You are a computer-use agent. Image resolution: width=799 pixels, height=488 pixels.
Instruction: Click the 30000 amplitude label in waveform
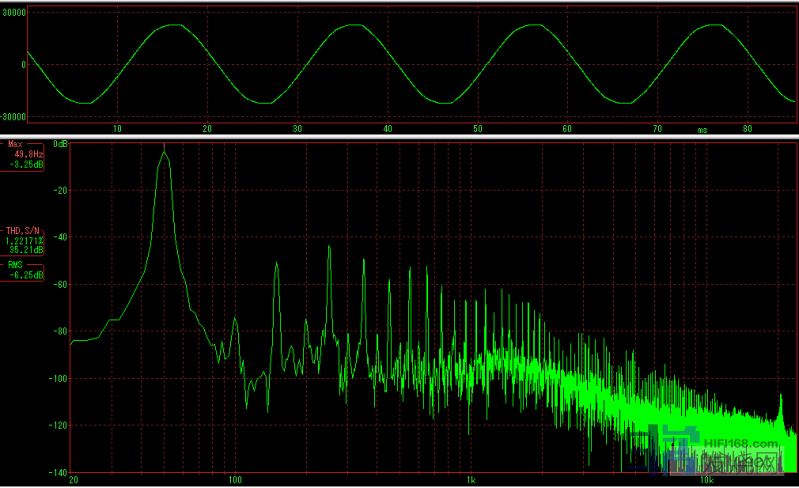(14, 13)
